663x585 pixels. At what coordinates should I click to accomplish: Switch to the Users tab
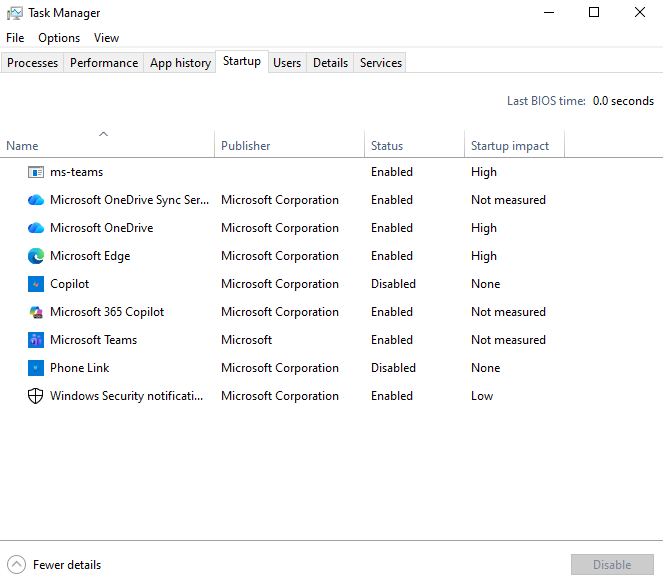[287, 63]
